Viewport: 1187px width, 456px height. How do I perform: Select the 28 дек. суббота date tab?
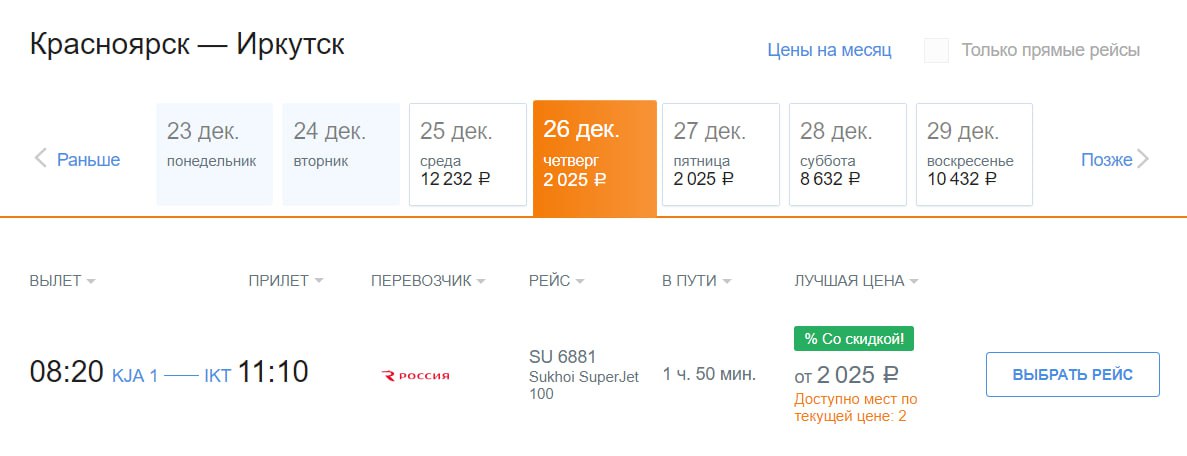848,154
